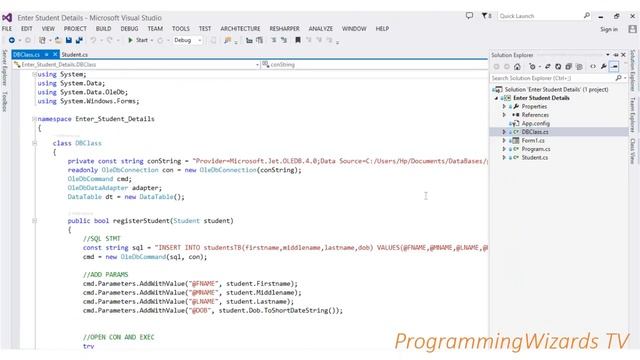The image size is (640, 360).
Task: Expand the Properties node in Solution Explorer
Action: pos(504,106)
